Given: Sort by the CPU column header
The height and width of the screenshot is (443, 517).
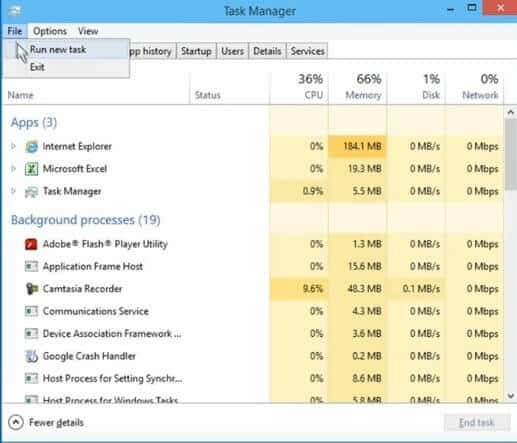Looking at the screenshot, I should click(299, 87).
